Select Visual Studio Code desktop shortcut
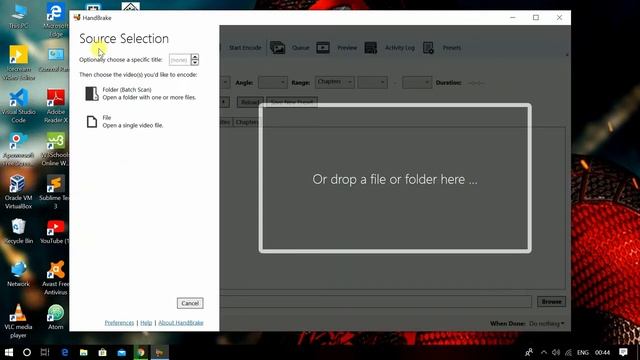Screen dimensions: 640x360 (x=18, y=106)
